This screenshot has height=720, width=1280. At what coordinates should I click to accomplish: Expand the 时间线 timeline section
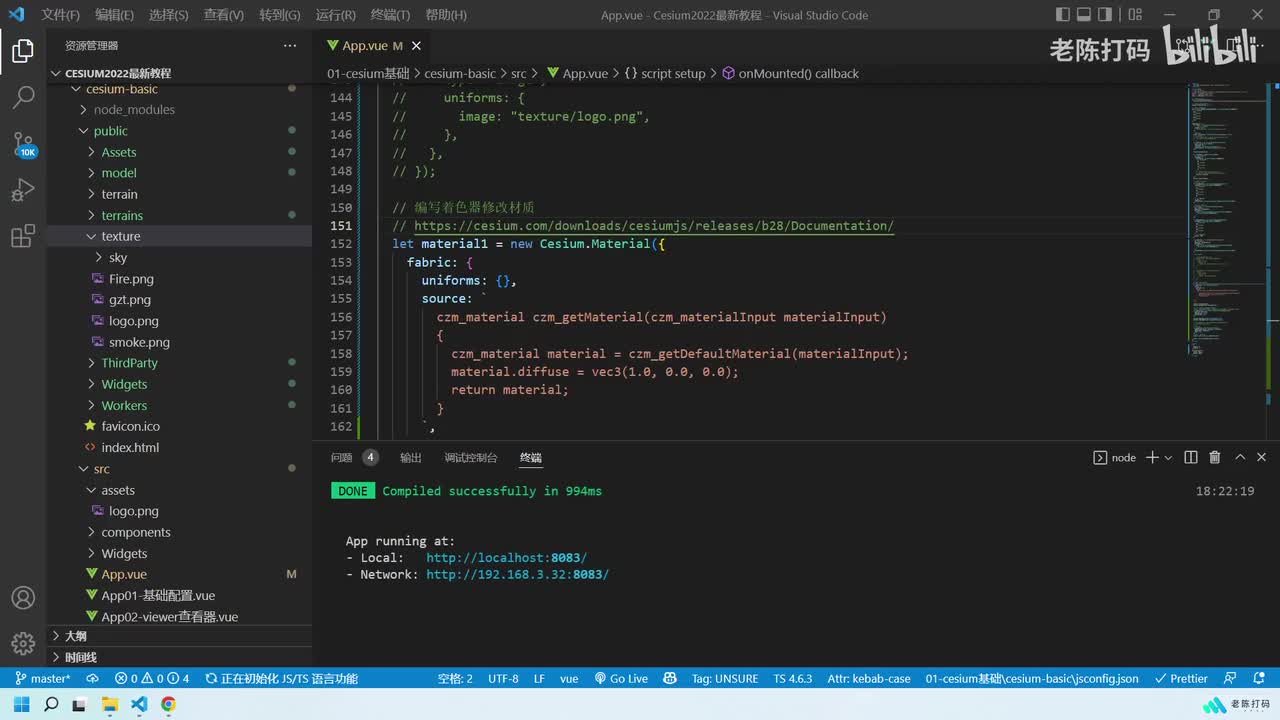pyautogui.click(x=81, y=657)
